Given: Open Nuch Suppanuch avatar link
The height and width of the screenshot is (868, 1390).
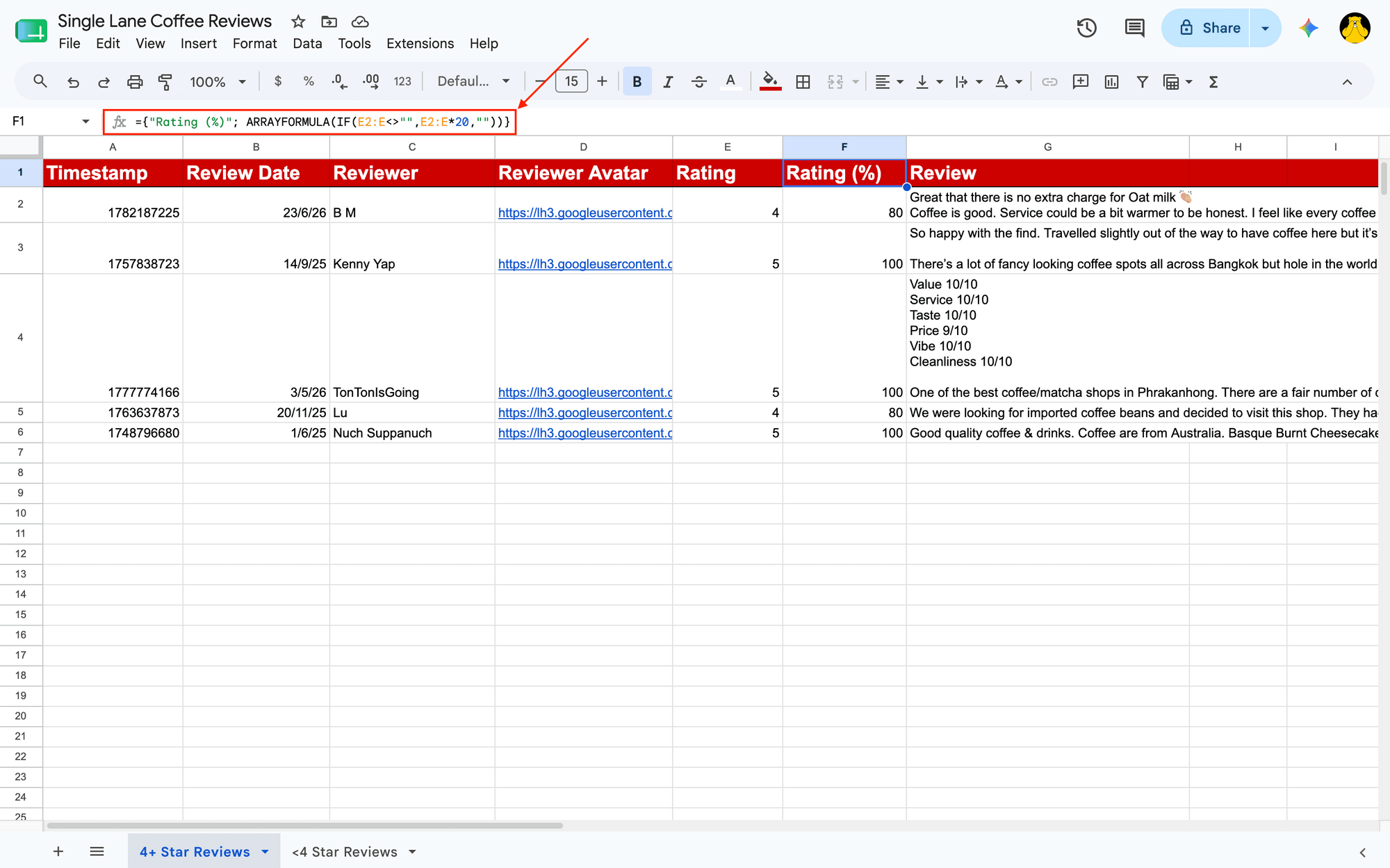Looking at the screenshot, I should pyautogui.click(x=585, y=433).
